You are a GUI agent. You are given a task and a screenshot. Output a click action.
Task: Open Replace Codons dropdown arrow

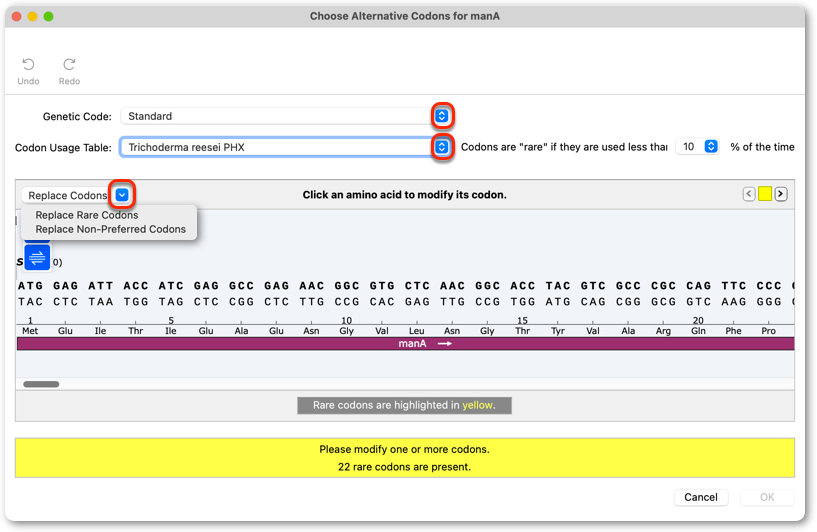click(122, 195)
